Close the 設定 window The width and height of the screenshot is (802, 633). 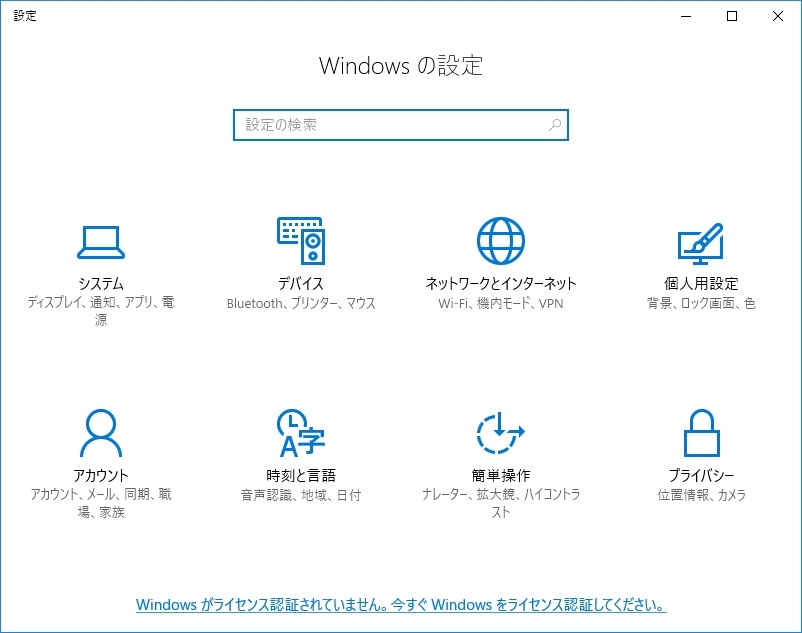click(778, 16)
